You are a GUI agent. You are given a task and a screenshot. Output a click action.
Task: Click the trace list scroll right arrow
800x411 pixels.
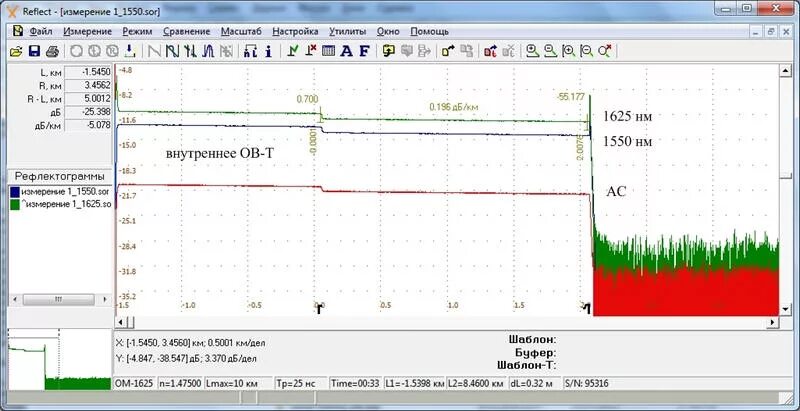105,299
